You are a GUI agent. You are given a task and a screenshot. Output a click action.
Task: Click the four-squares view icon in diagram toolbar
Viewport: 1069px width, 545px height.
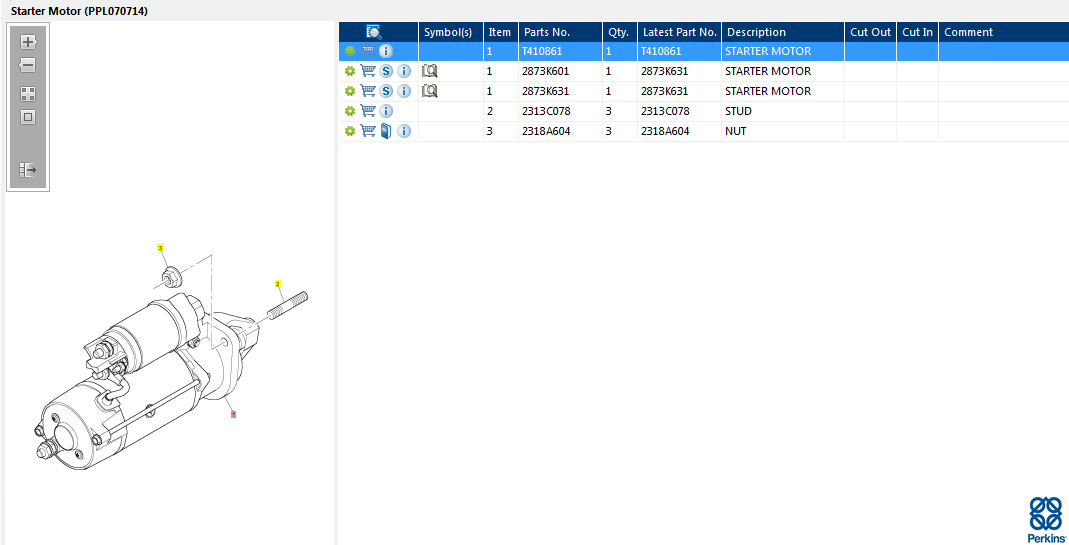tap(28, 94)
